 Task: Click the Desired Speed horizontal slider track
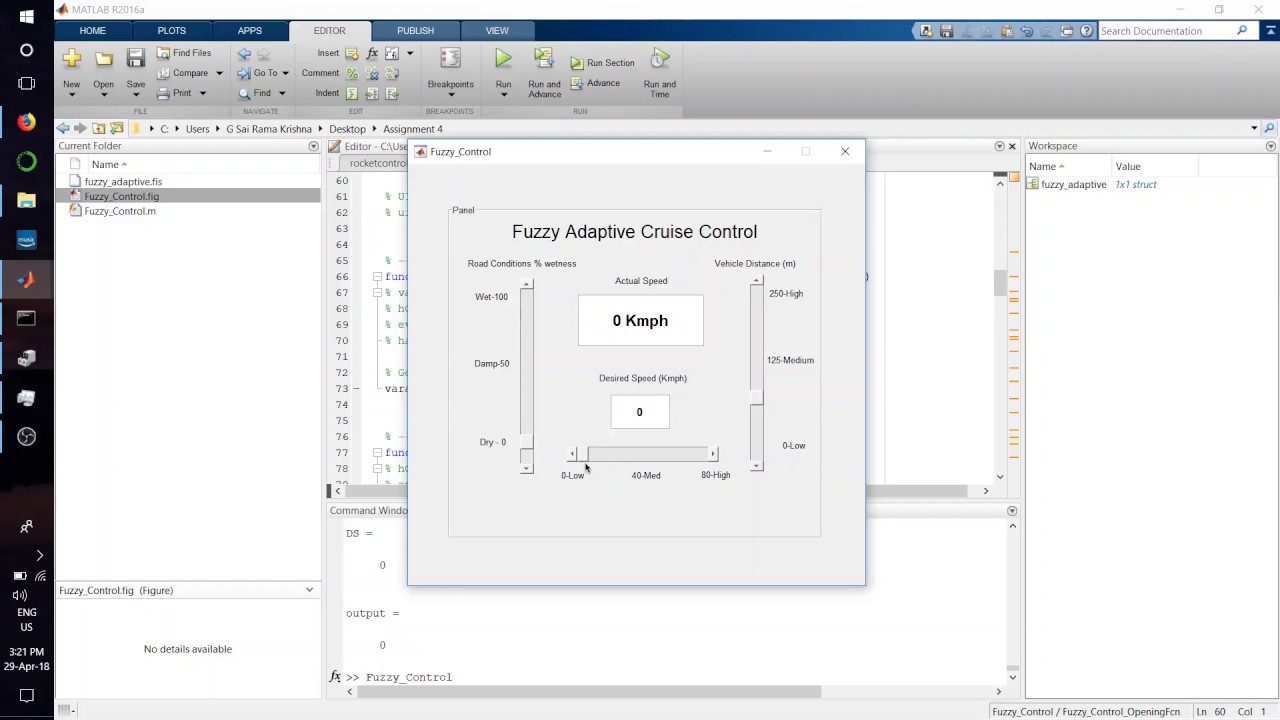(648, 454)
